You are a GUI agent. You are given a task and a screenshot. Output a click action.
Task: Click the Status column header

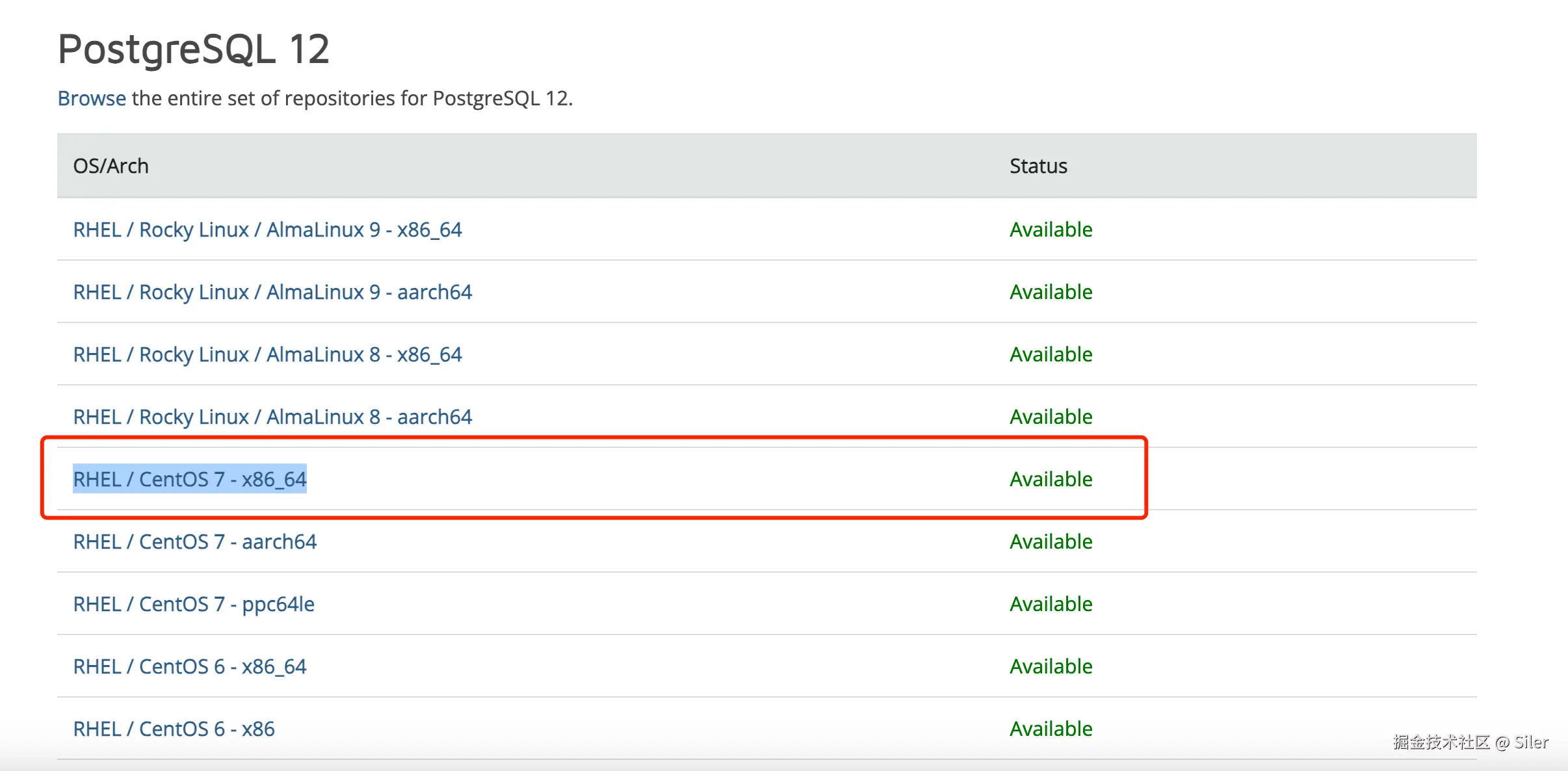(1038, 166)
